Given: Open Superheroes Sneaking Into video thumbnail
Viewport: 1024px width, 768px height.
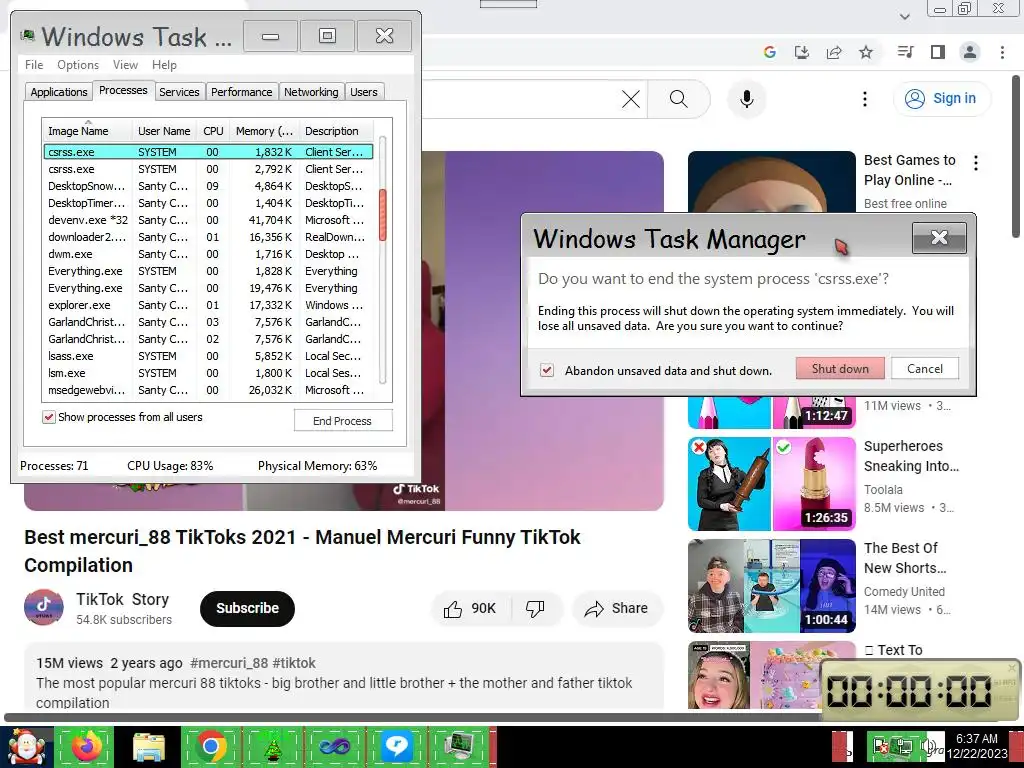Looking at the screenshot, I should 771,484.
